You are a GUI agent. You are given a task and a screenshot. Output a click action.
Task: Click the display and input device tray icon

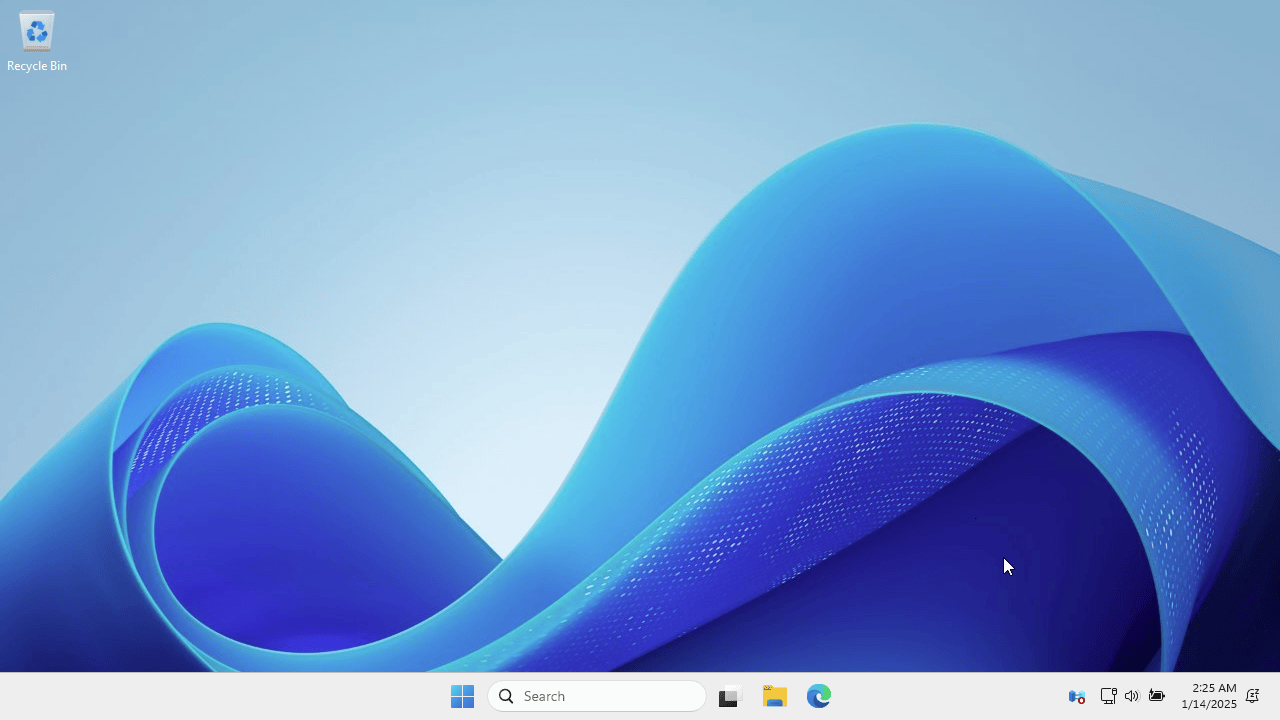coord(1108,695)
